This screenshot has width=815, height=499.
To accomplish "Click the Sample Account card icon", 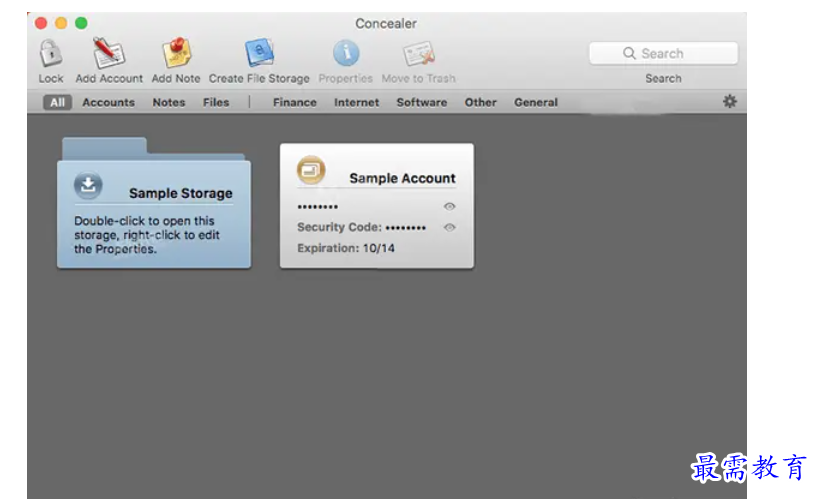I will 311,170.
